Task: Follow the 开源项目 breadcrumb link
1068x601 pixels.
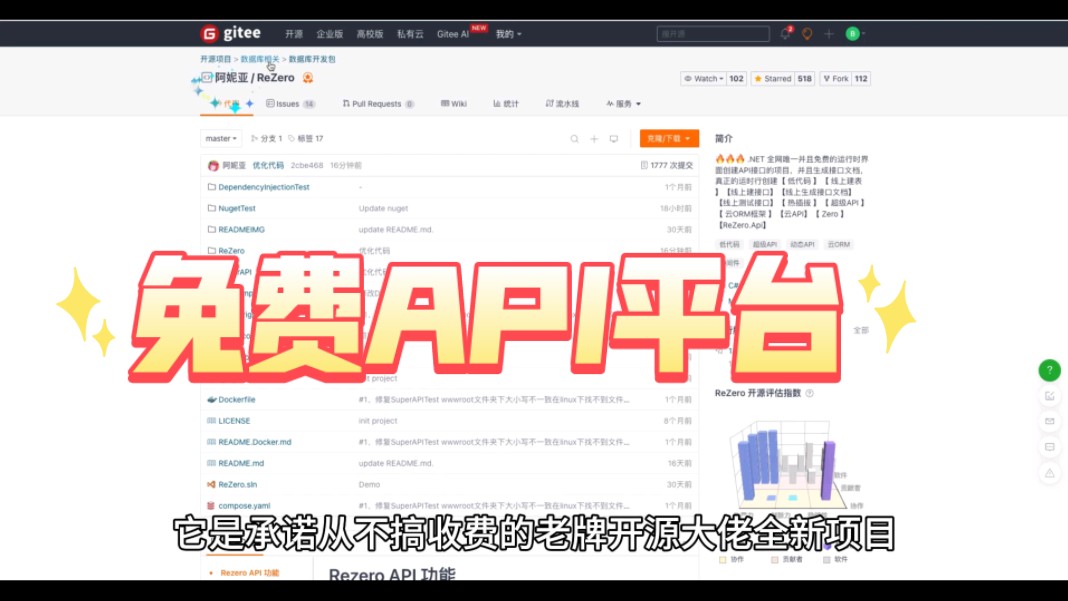Action: pos(215,59)
